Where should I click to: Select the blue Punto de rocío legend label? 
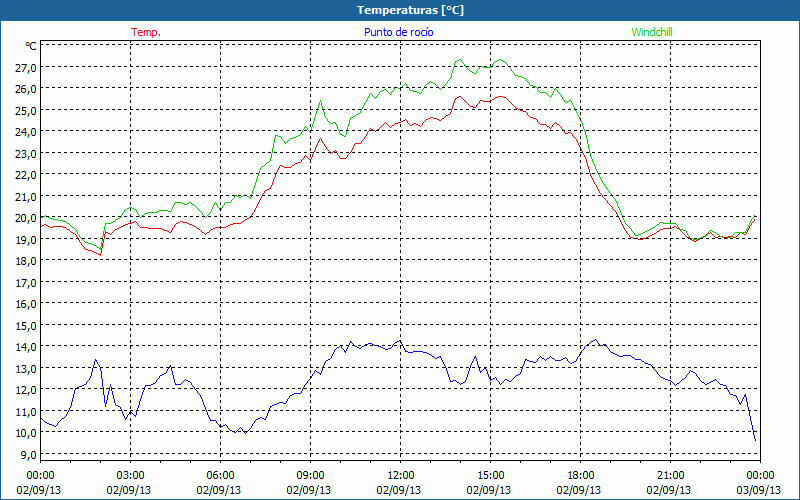coord(398,32)
